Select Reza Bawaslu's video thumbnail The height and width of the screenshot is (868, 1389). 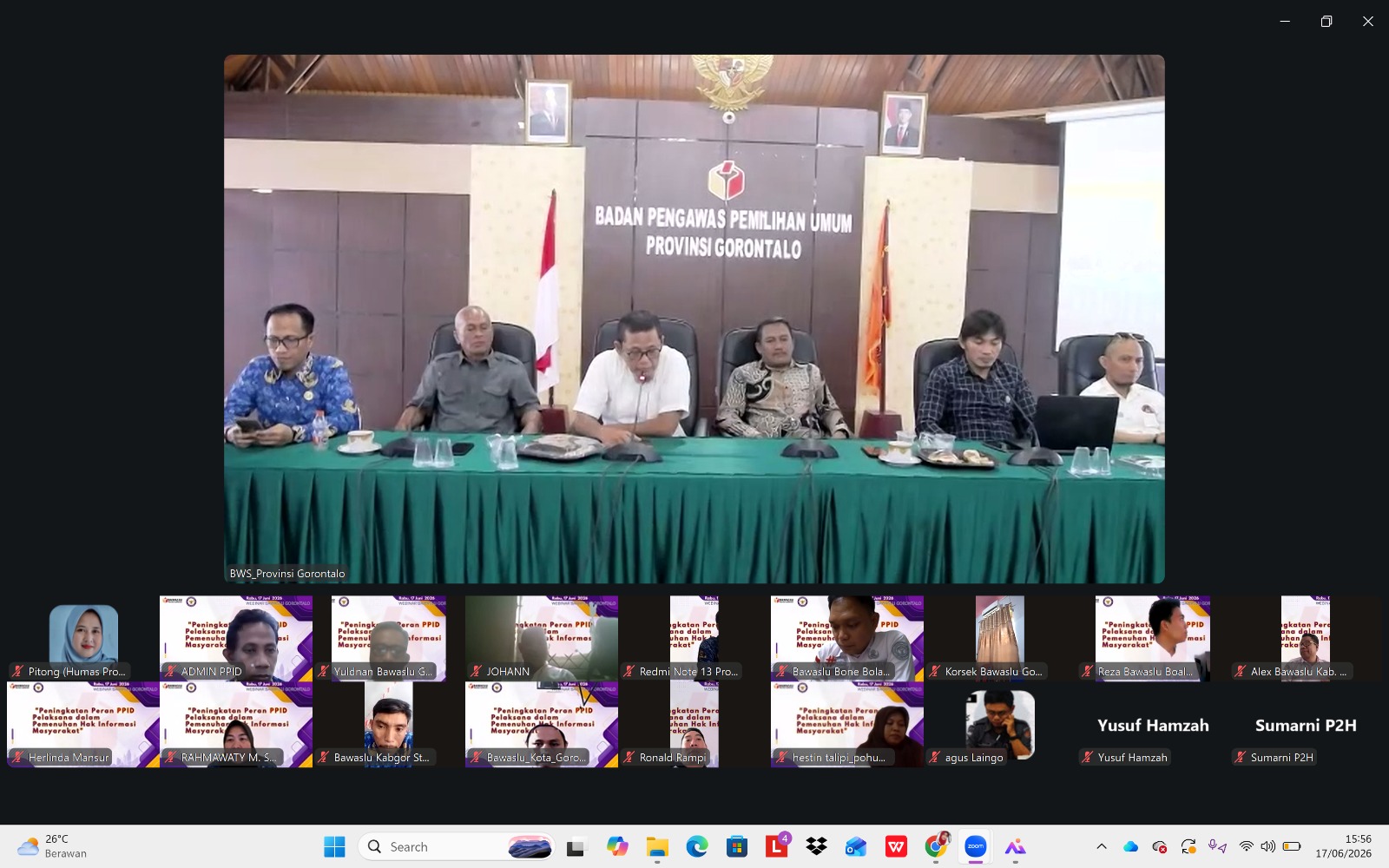click(1153, 638)
